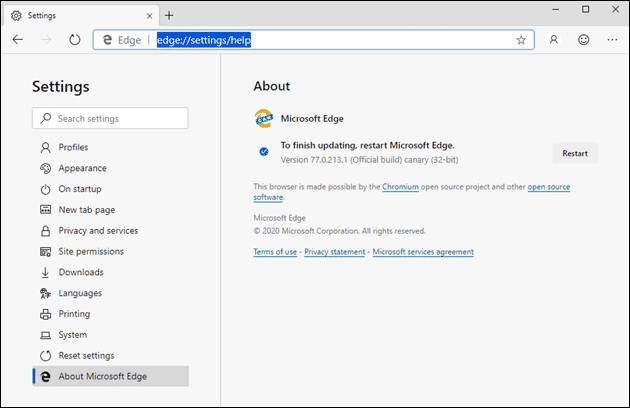The height and width of the screenshot is (408, 630).
Task: Click 'To finish updating, restart Microsoft Edge.'
Action: pyautogui.click(x=368, y=146)
